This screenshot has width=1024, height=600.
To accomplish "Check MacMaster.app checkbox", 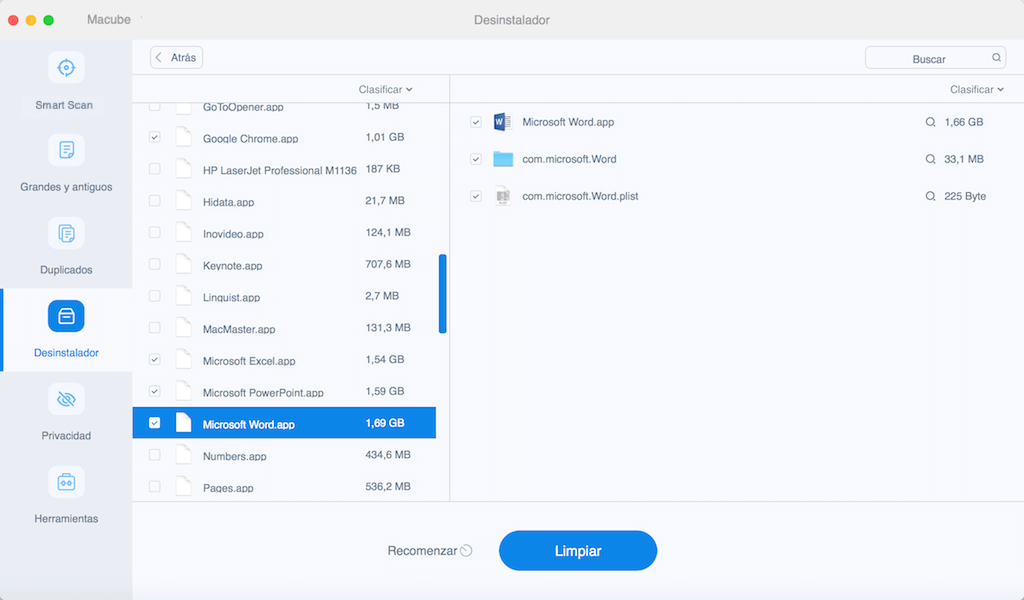I will point(155,328).
